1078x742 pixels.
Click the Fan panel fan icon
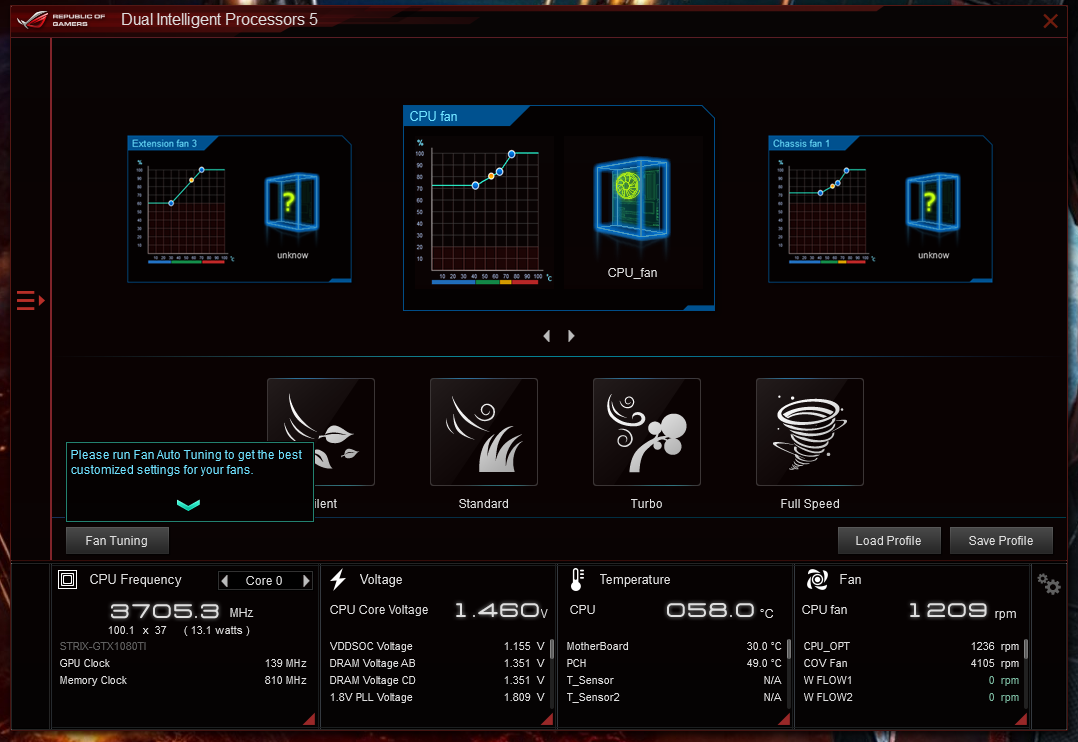pyautogui.click(x=817, y=580)
